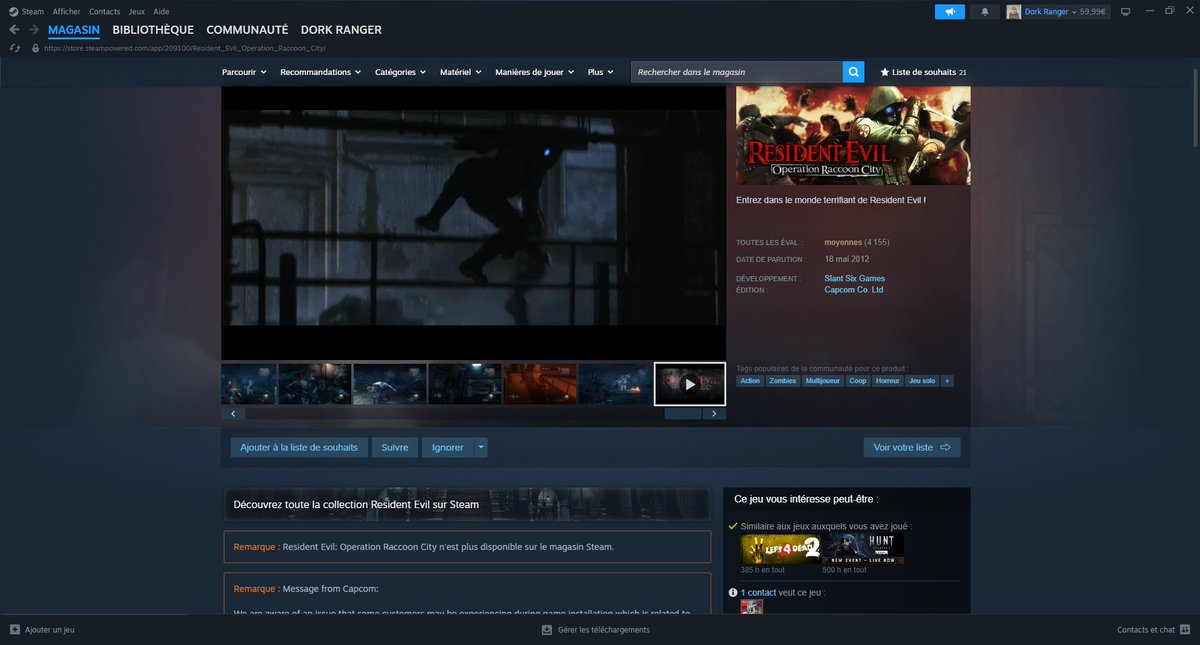Open the Slant Six Games developer link
This screenshot has height=645, width=1200.
tap(854, 278)
